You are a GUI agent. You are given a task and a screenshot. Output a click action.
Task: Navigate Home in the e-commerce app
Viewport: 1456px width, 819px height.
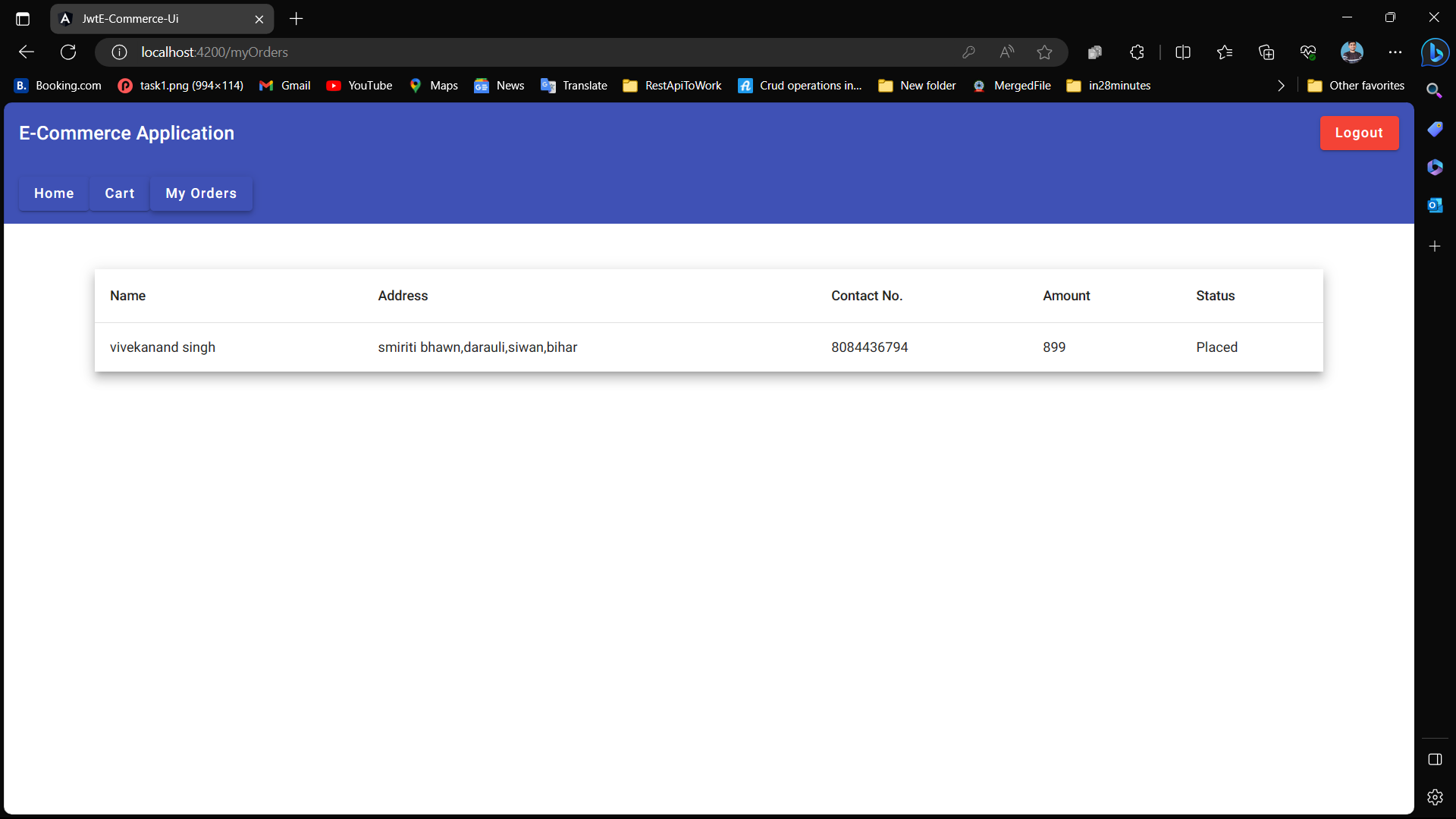[53, 193]
